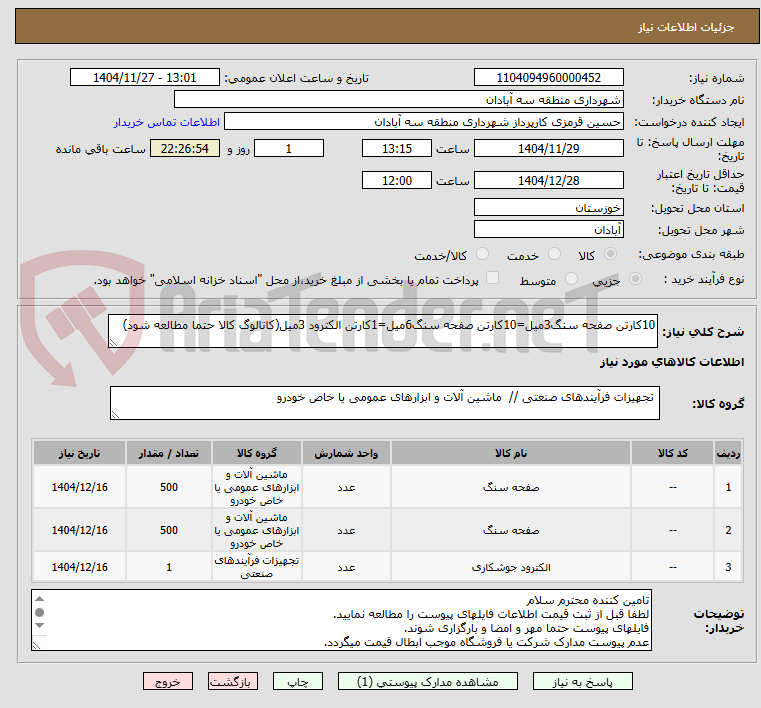Click quantity 500 in row 1

(169, 487)
